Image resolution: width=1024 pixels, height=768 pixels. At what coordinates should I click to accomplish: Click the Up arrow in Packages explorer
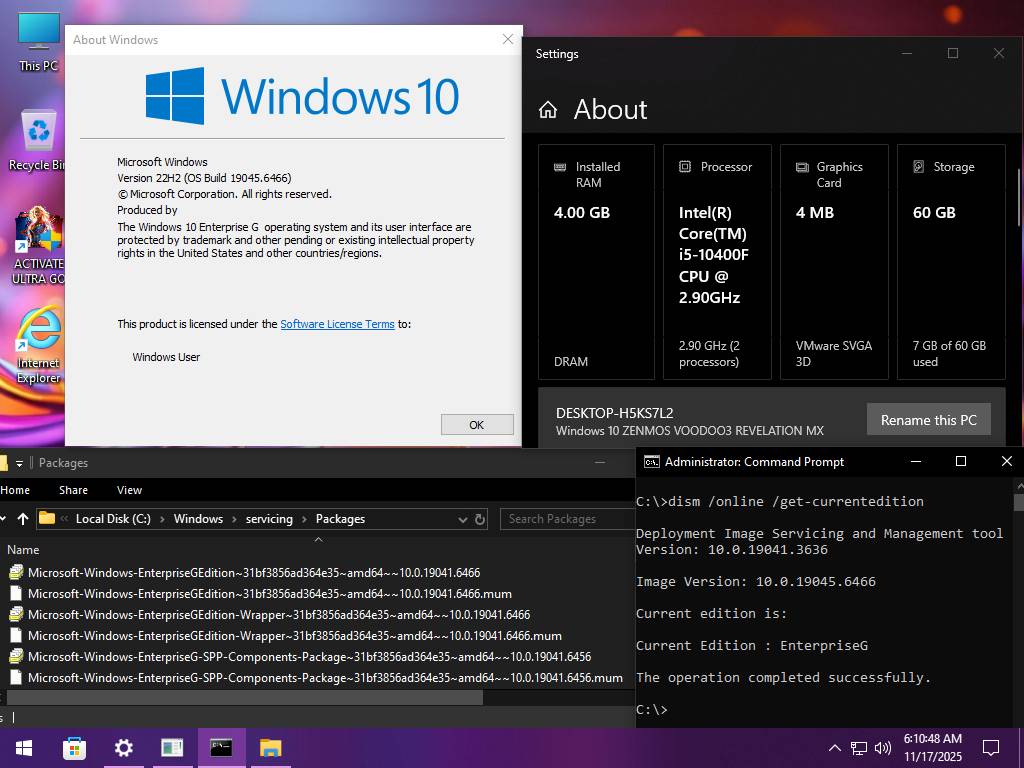pos(23,519)
